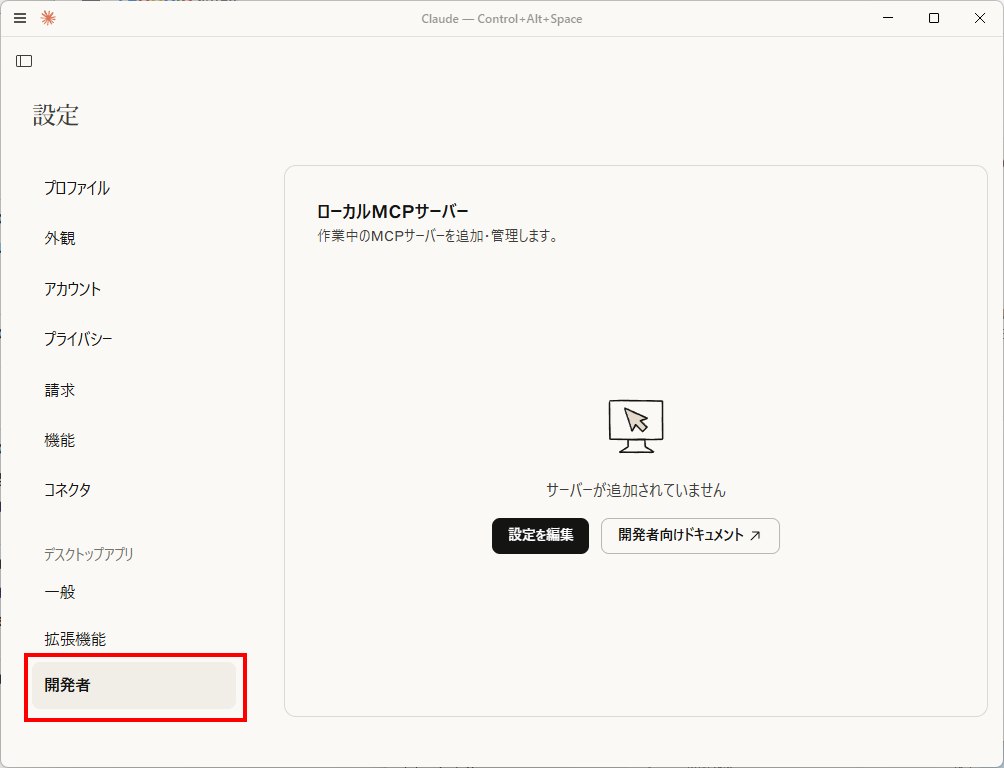
Task: Close the Claude window
Action: (x=980, y=18)
